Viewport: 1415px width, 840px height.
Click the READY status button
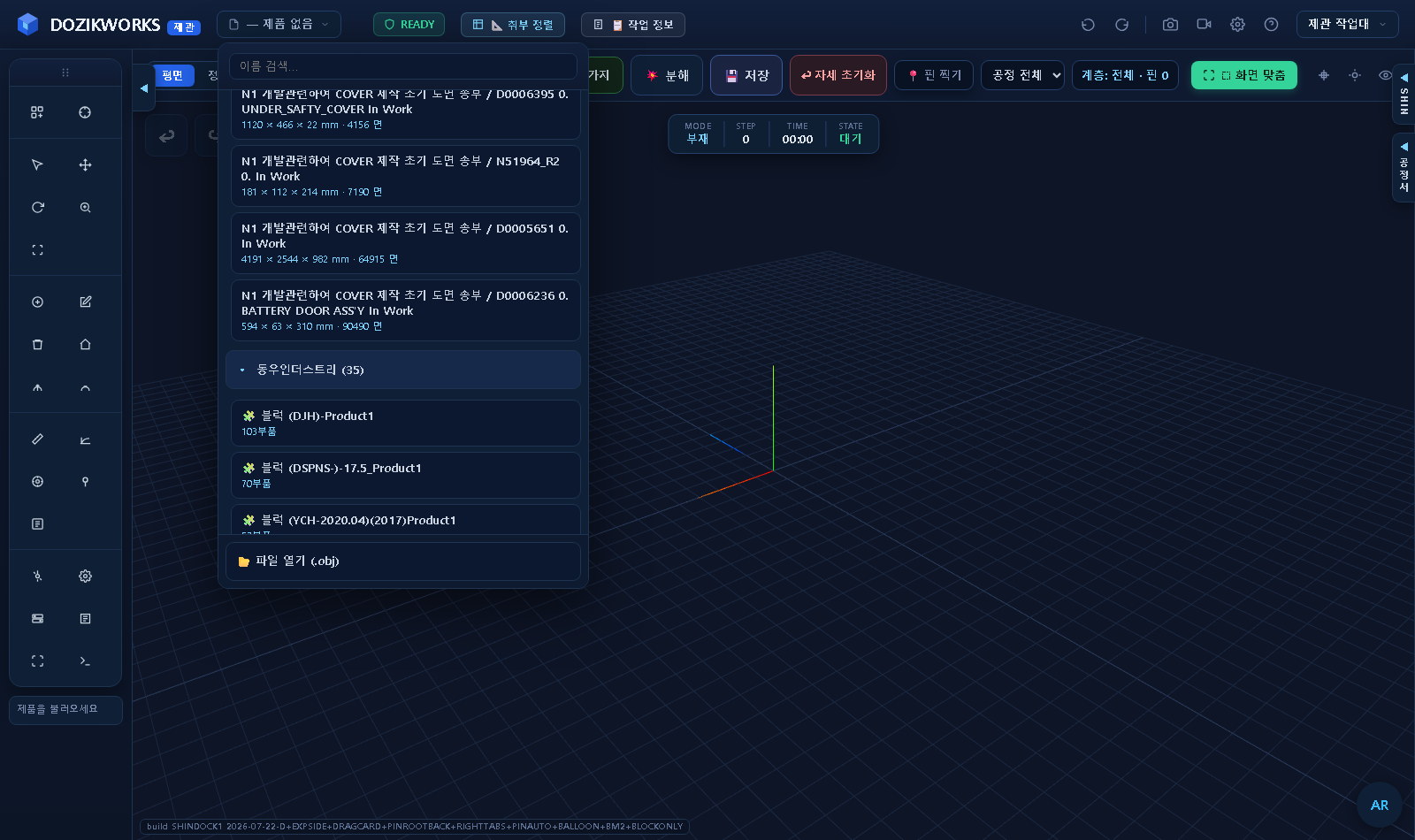tap(409, 25)
